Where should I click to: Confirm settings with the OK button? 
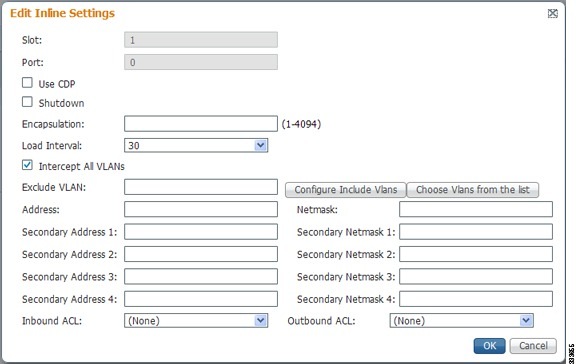click(489, 346)
